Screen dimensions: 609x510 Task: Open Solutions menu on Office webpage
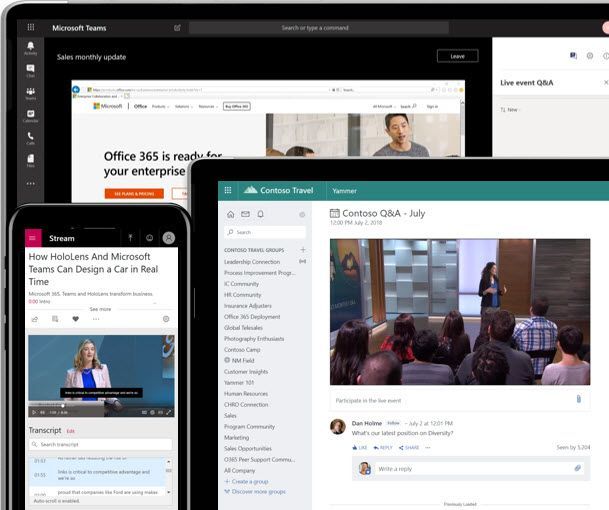183,106
